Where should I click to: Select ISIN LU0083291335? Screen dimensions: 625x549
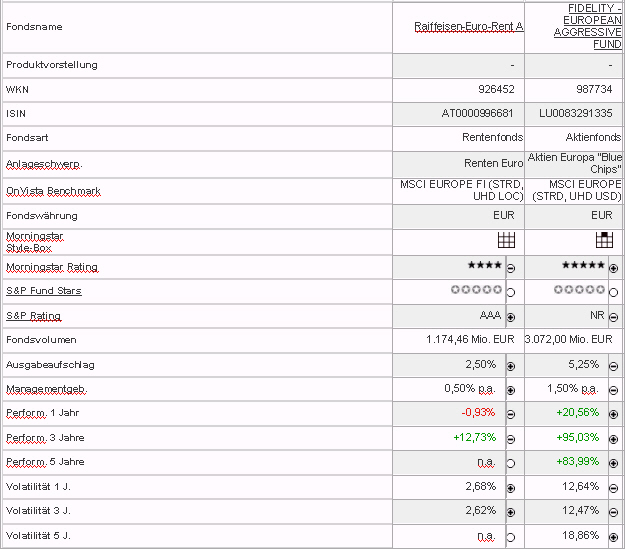point(576,113)
